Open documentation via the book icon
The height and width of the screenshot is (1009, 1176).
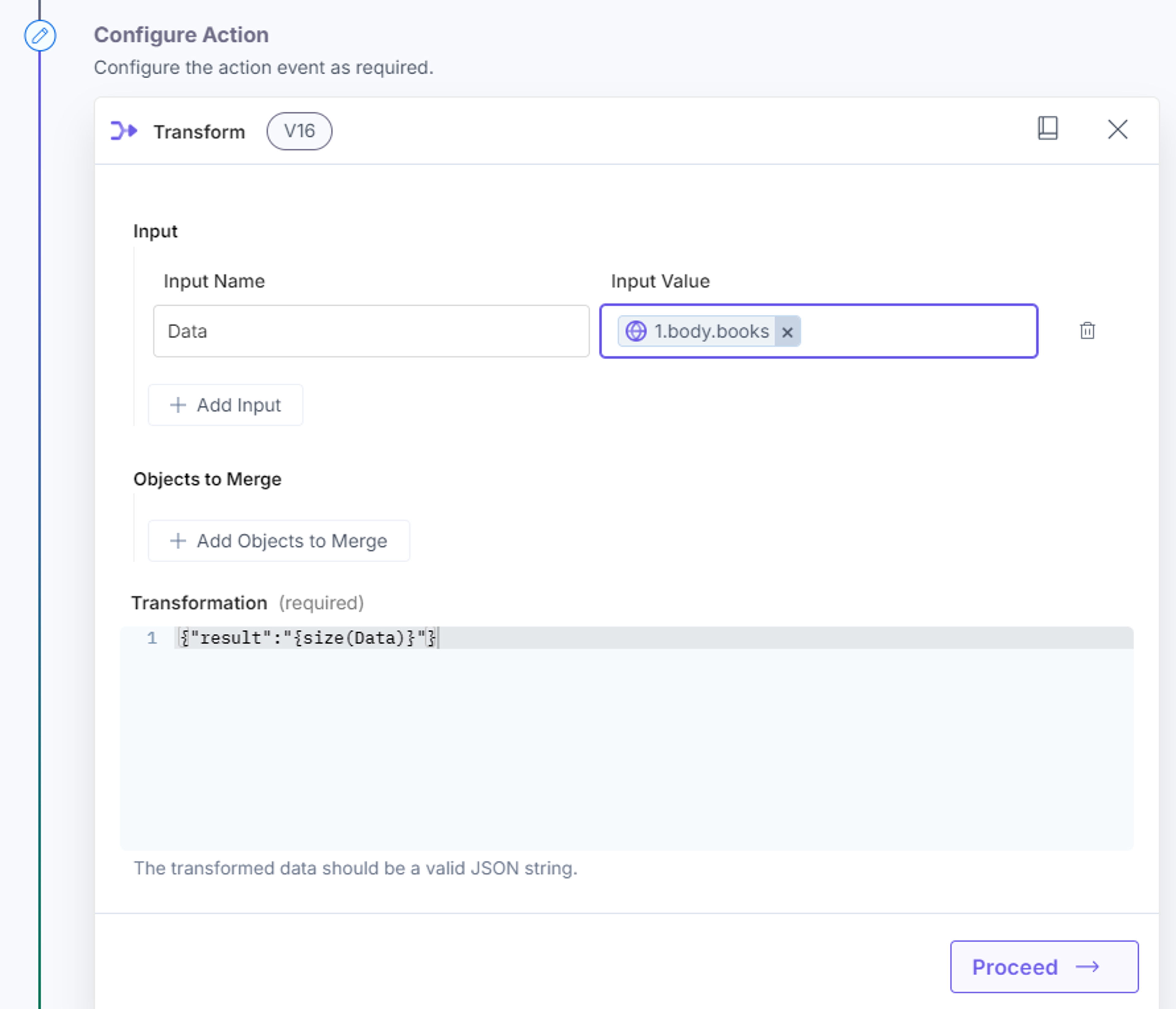point(1047,129)
